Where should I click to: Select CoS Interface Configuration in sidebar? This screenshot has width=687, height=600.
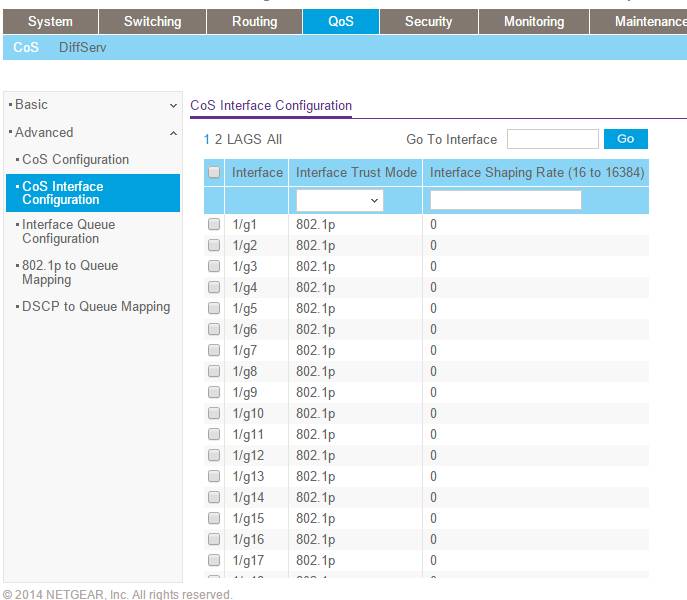[93, 193]
